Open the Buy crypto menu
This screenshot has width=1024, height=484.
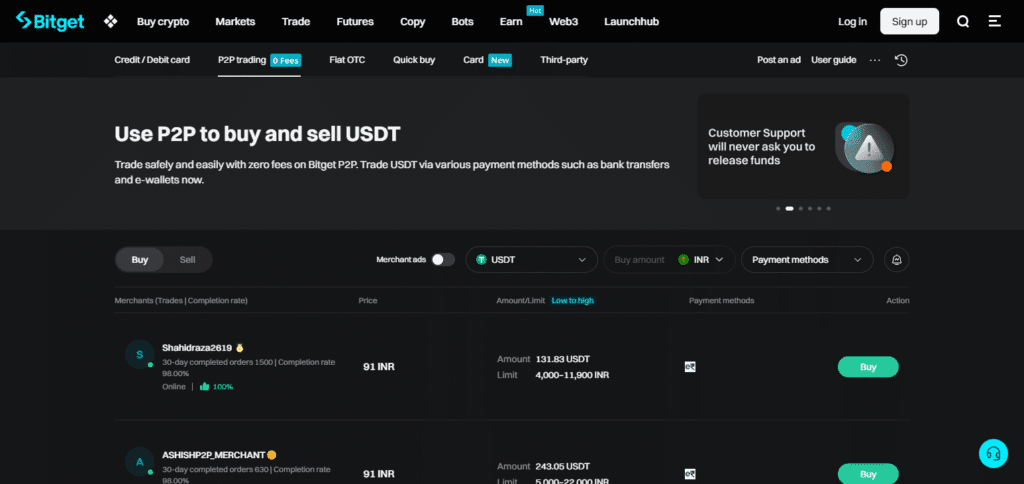[163, 22]
